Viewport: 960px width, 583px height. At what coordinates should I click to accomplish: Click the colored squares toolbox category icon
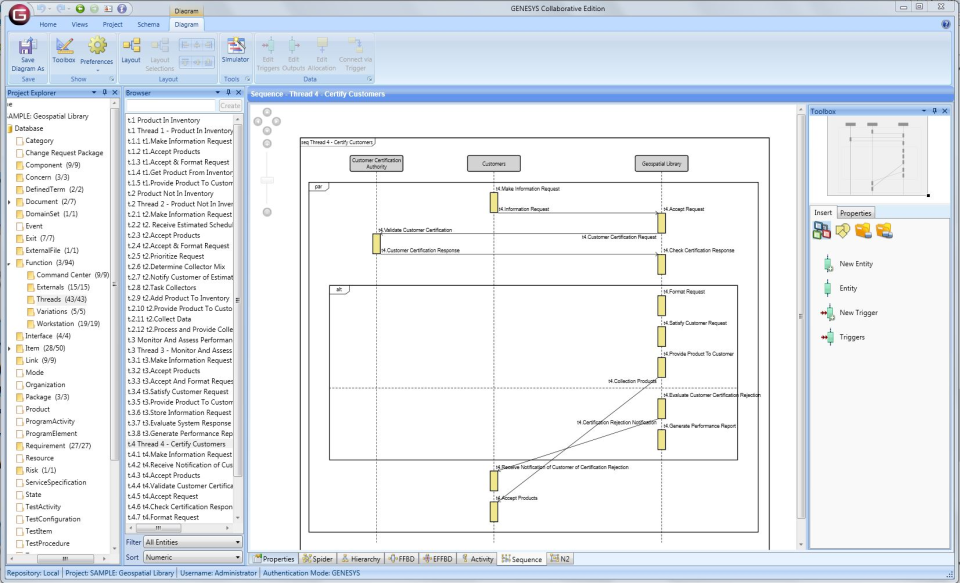point(822,230)
